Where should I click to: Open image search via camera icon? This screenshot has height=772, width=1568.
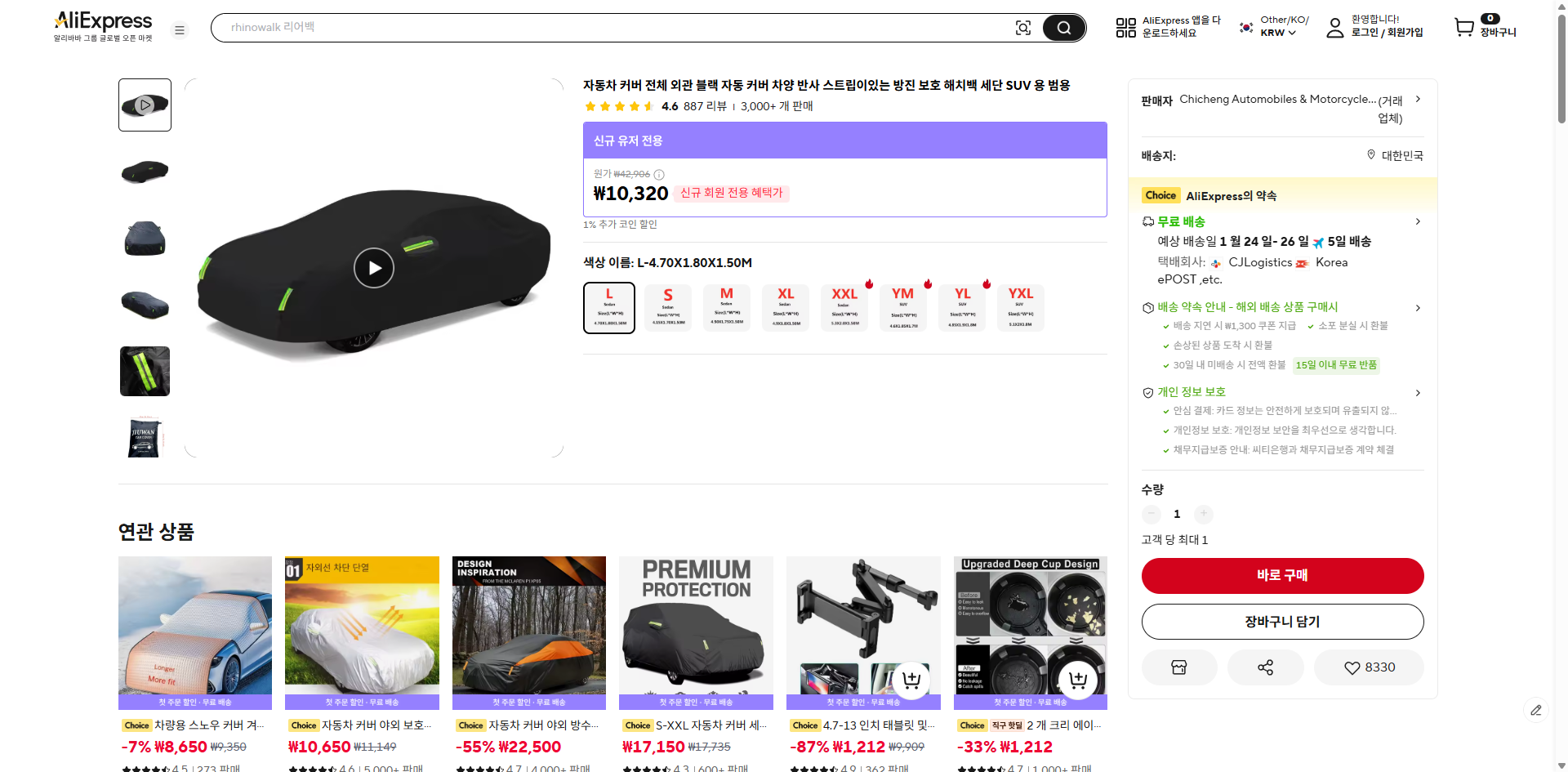pos(1023,27)
